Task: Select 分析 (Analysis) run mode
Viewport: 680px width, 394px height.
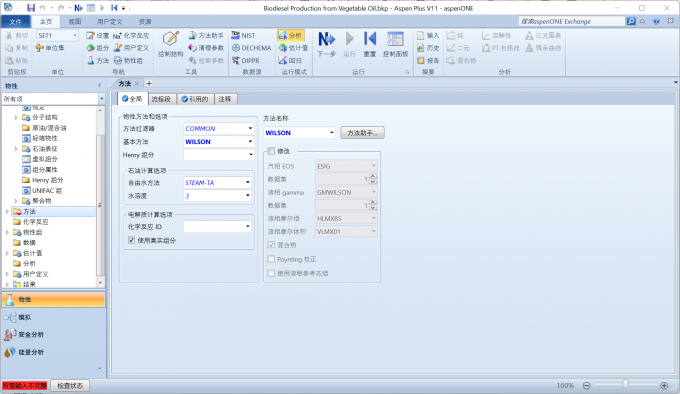Action: tap(290, 36)
